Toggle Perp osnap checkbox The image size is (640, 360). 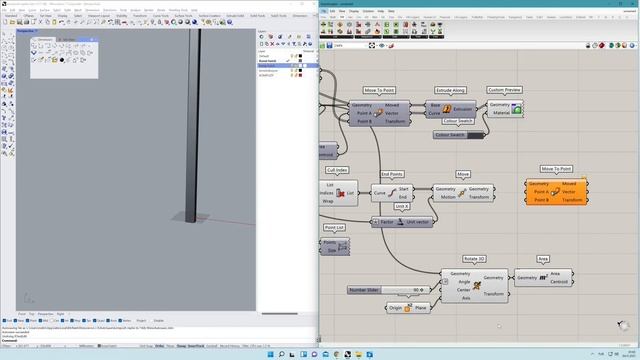point(73,321)
